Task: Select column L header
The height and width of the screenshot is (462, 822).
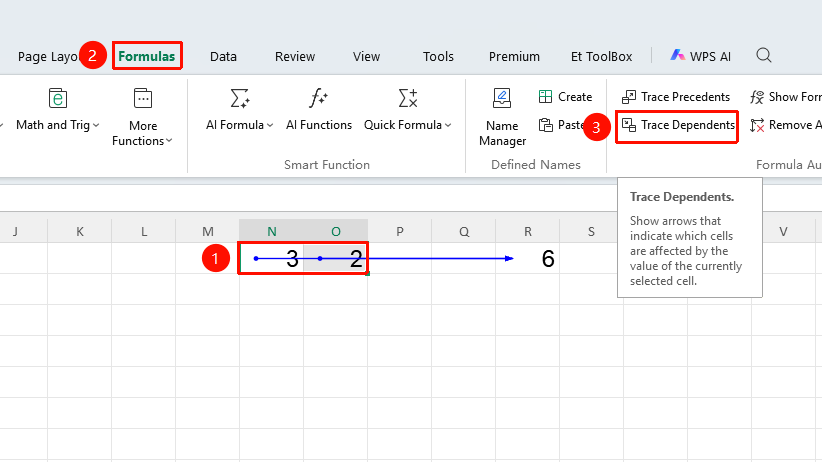Action: (x=144, y=232)
